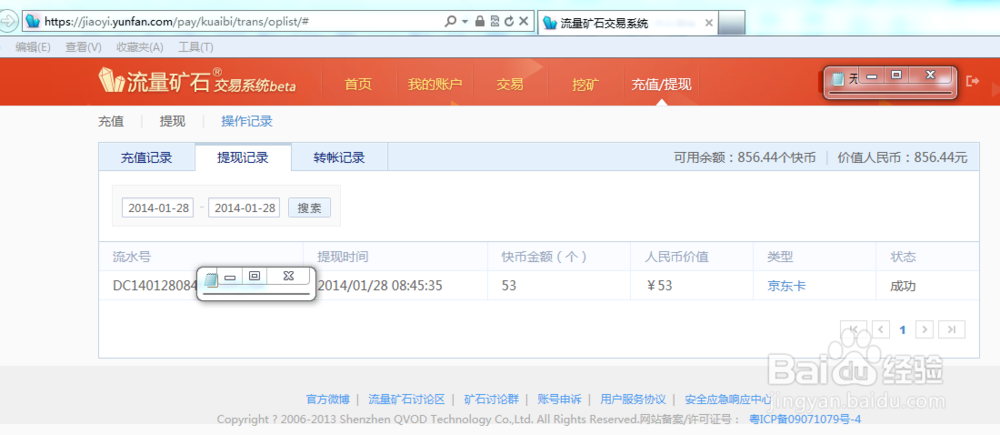Click the 操作记录 sub-navigation link

pyautogui.click(x=247, y=121)
